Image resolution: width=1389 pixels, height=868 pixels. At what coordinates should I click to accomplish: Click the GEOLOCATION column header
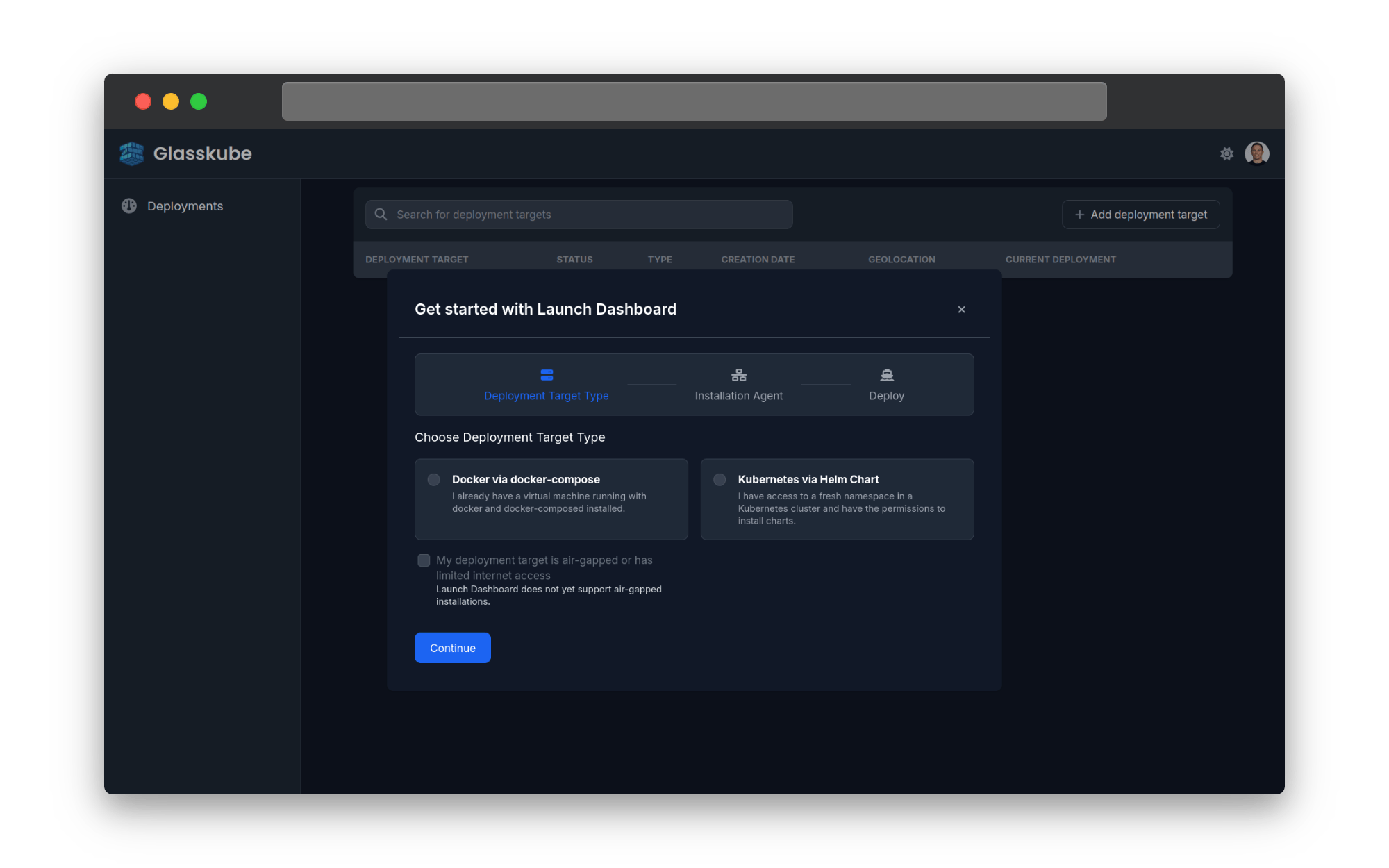click(901, 260)
